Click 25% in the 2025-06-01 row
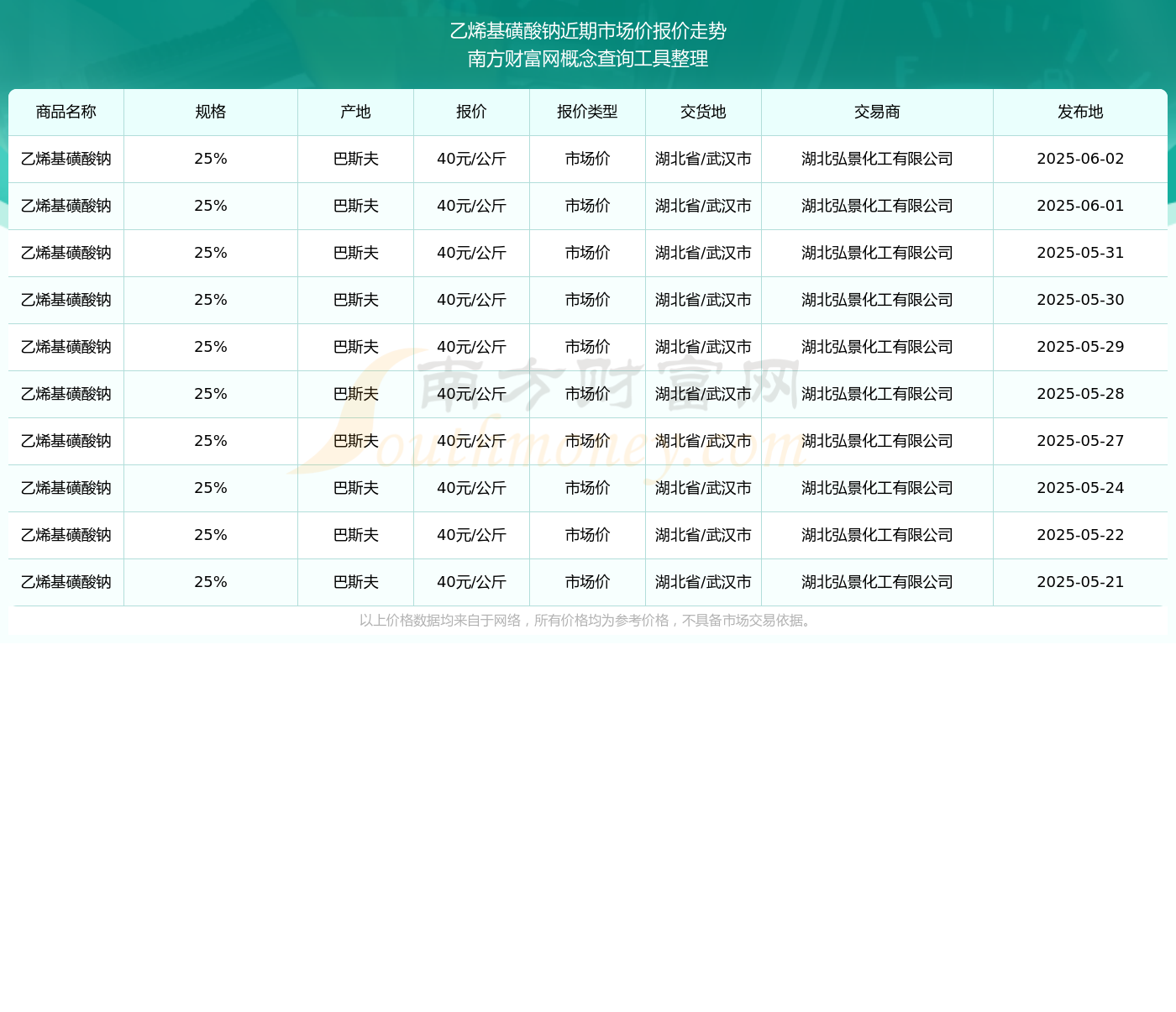The image size is (1176, 1012). (x=211, y=206)
